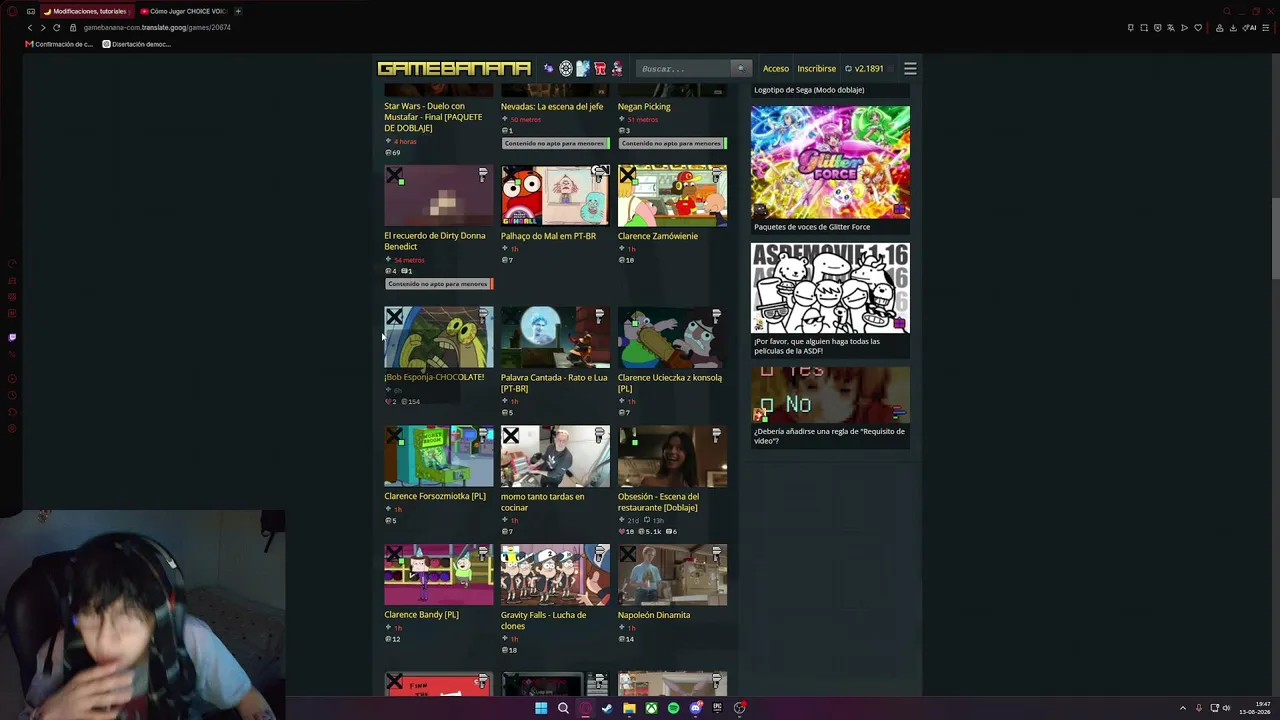Click the Opera GX icon in the taskbar

point(585,708)
